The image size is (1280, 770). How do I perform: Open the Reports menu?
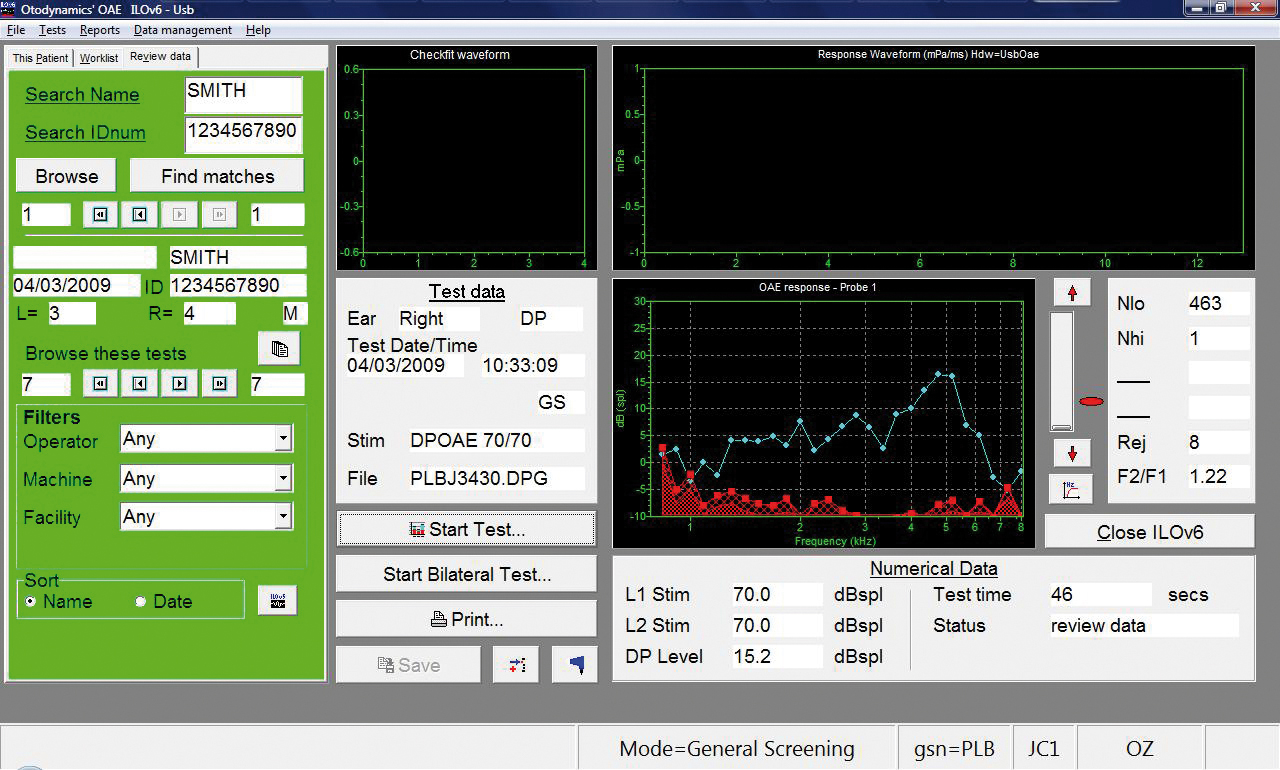(x=99, y=30)
